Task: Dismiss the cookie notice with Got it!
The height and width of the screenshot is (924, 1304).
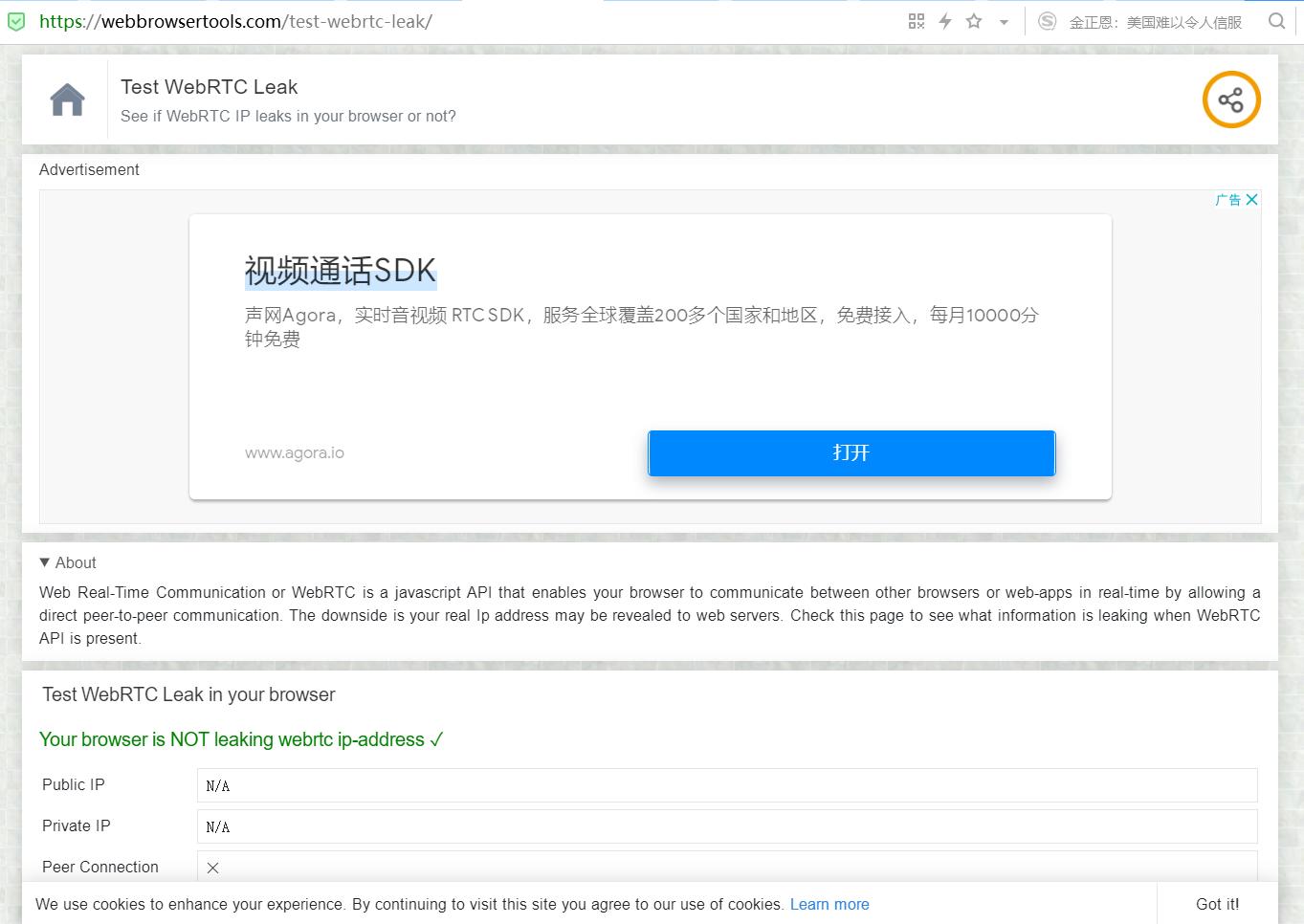Action: tap(1217, 904)
